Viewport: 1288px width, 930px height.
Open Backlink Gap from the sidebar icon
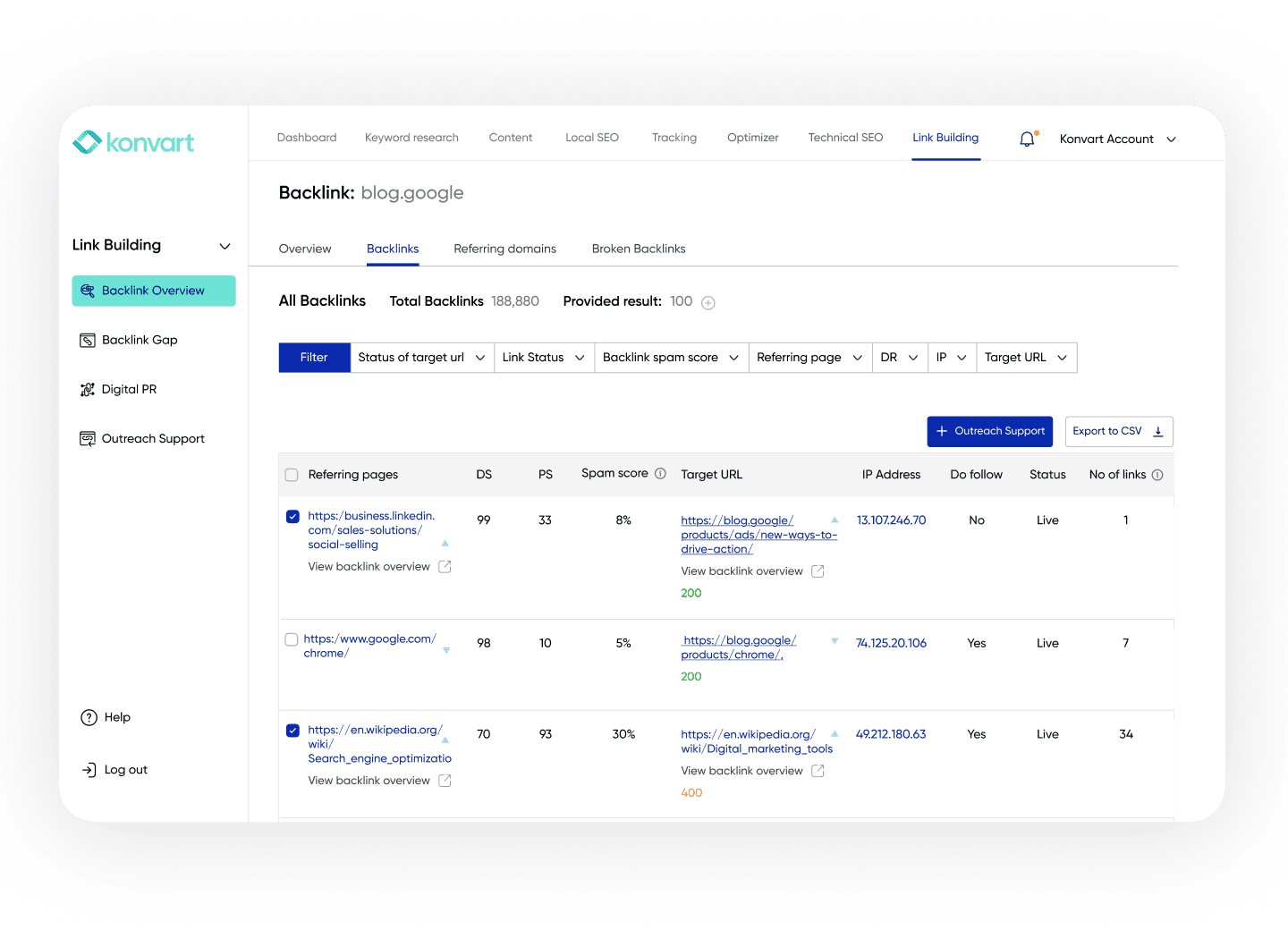tap(88, 340)
